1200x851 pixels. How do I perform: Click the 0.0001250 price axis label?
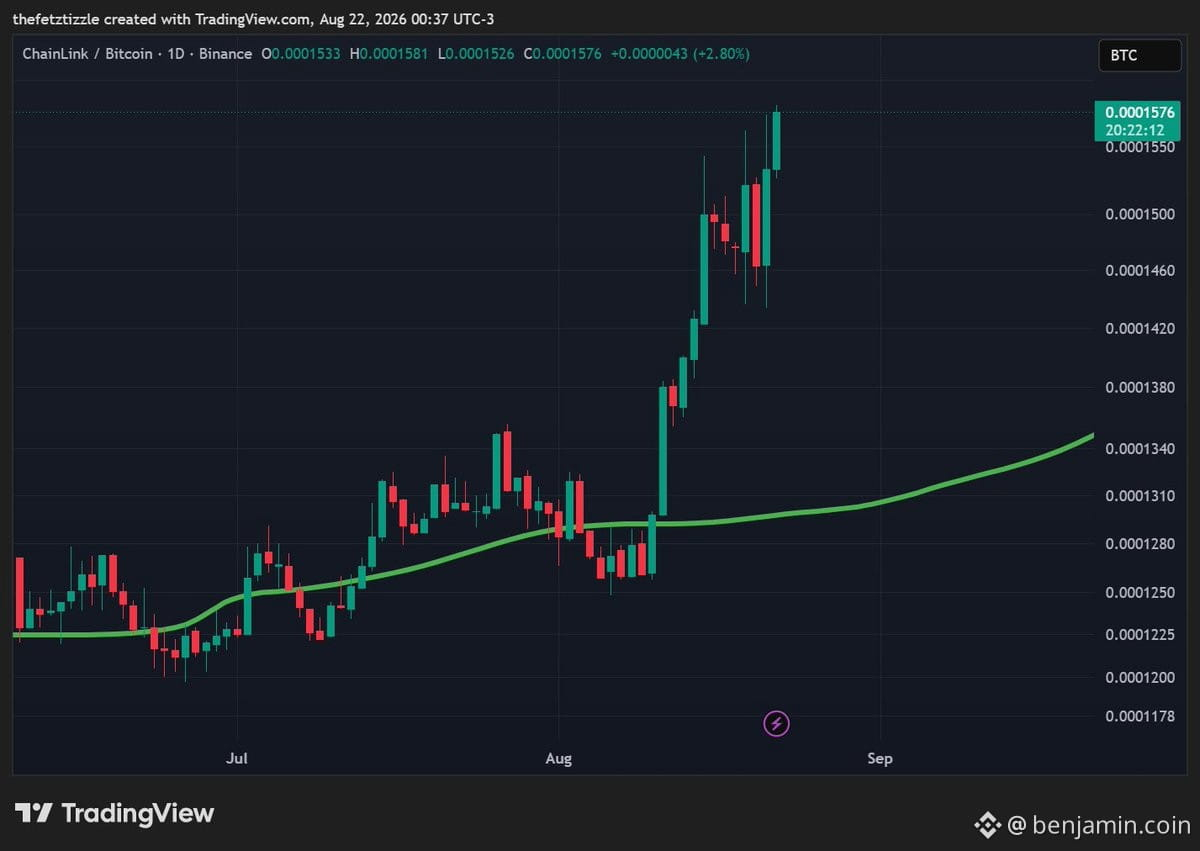[x=1139, y=593]
